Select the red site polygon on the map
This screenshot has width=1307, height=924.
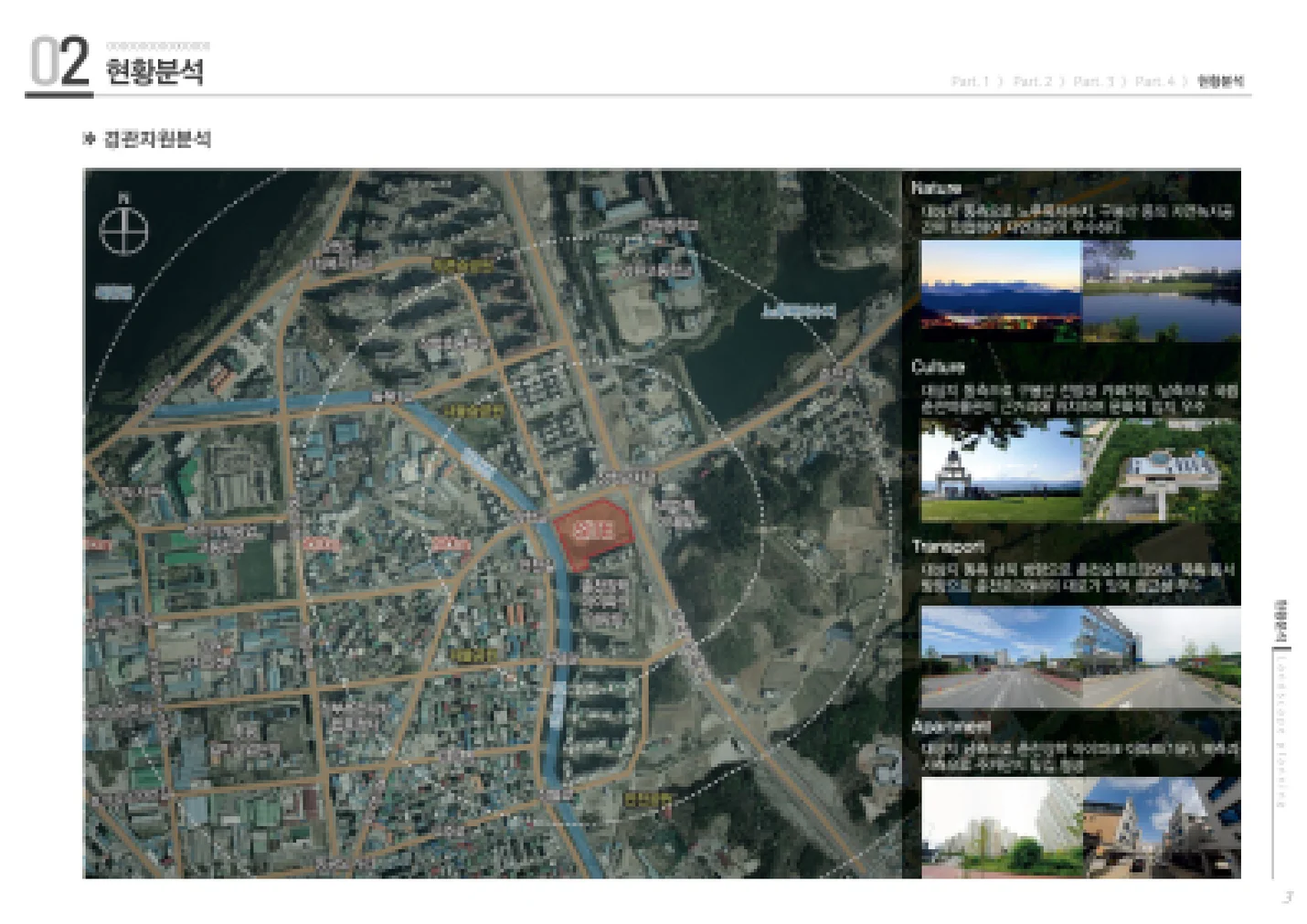pos(593,533)
